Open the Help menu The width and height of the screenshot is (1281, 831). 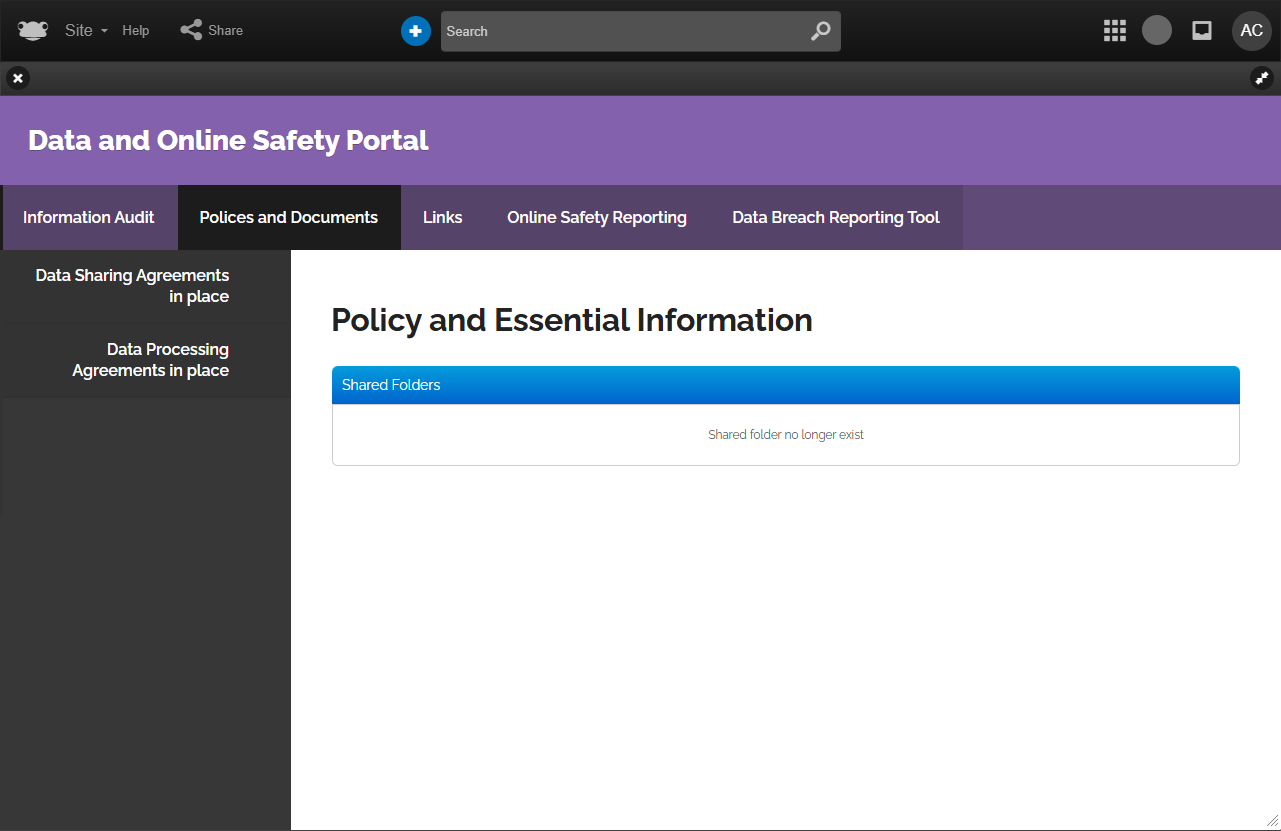click(136, 31)
